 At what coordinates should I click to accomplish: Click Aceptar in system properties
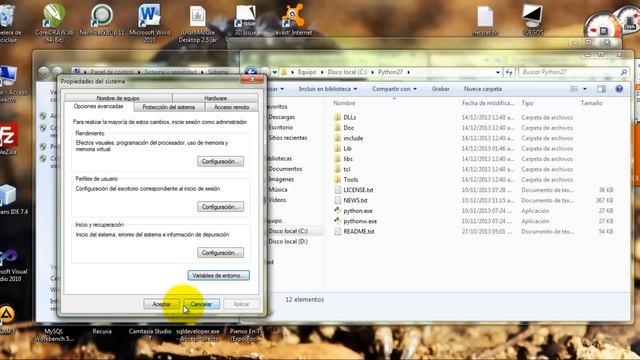[161, 304]
